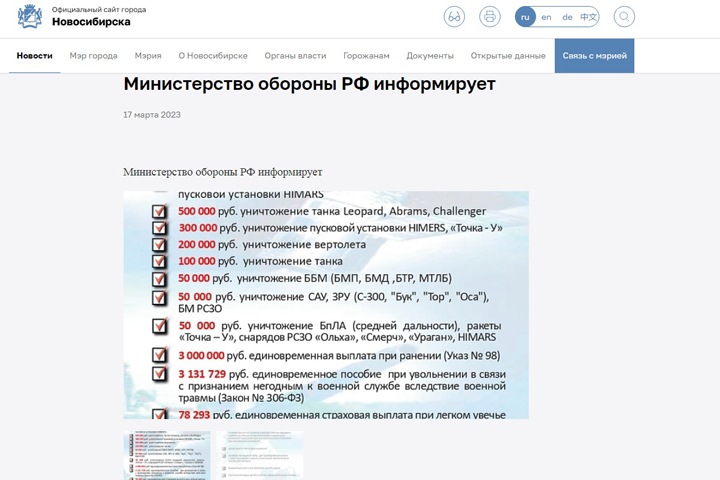
Task: Expand the О Новосибирске menu
Action: (213, 56)
